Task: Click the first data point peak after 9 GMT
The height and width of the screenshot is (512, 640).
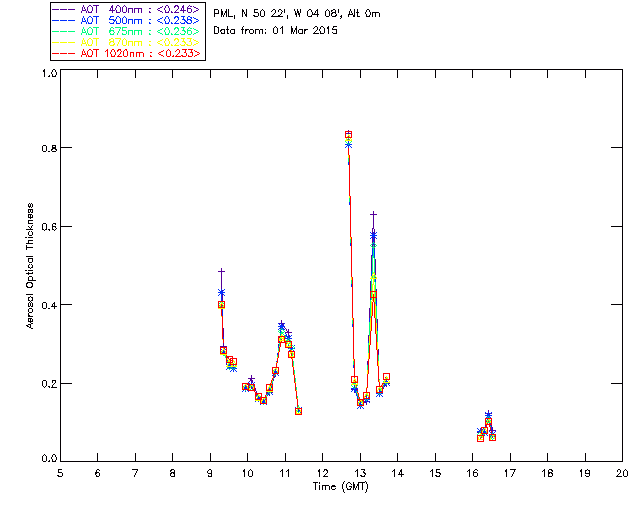Action: [221, 303]
